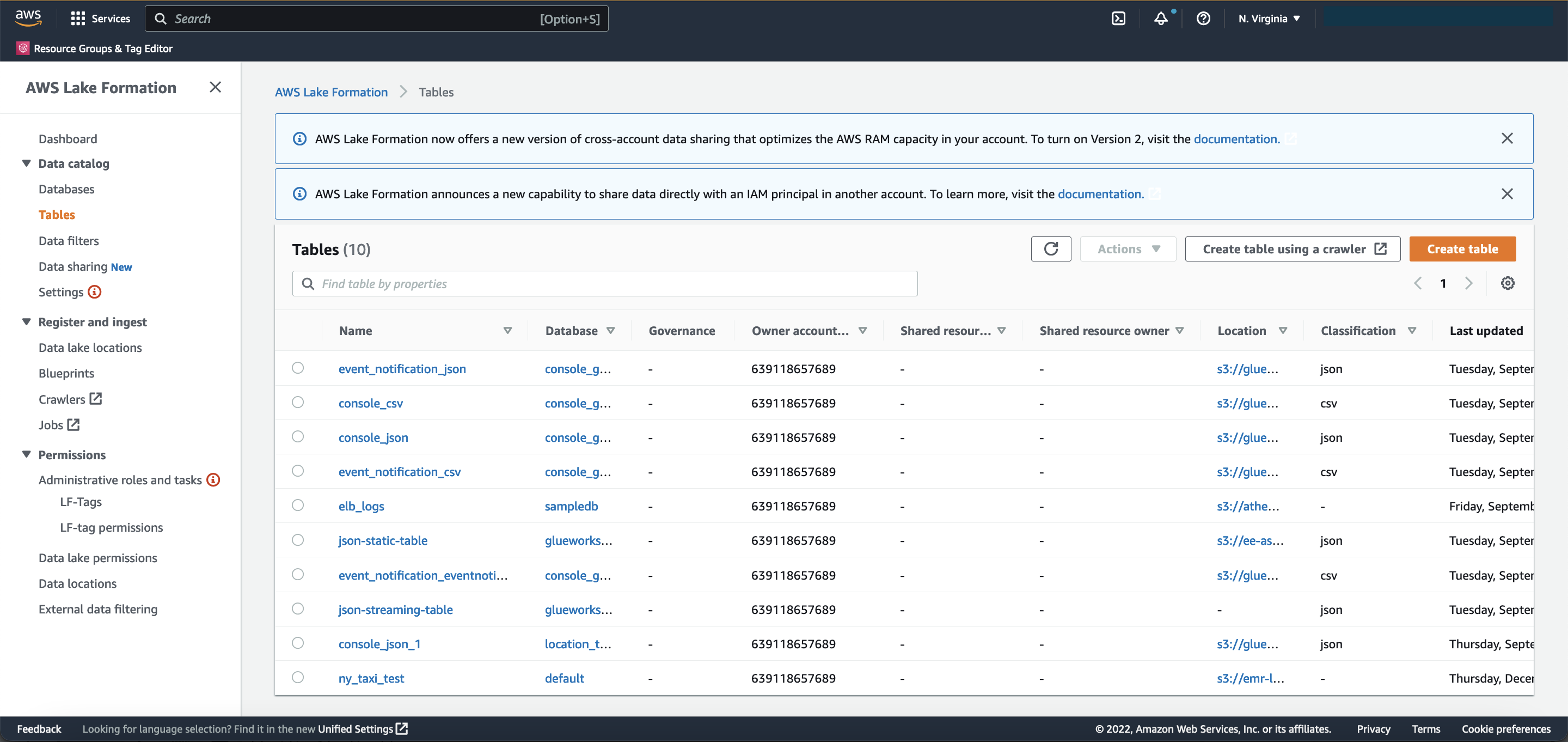Sort by the Shared resource owner arrow
The image size is (1568, 742).
tap(1179, 330)
